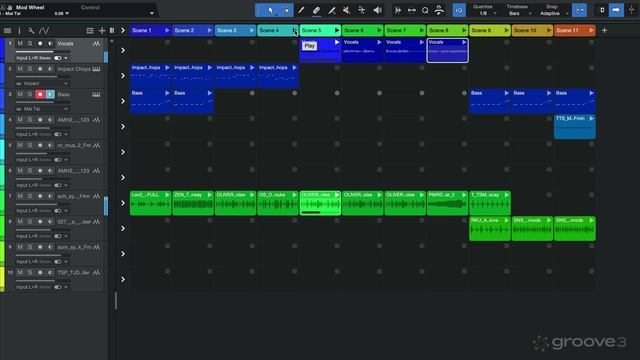Open the toolbar icon right of the zoom tool
This screenshot has height=360, width=640.
439,10
